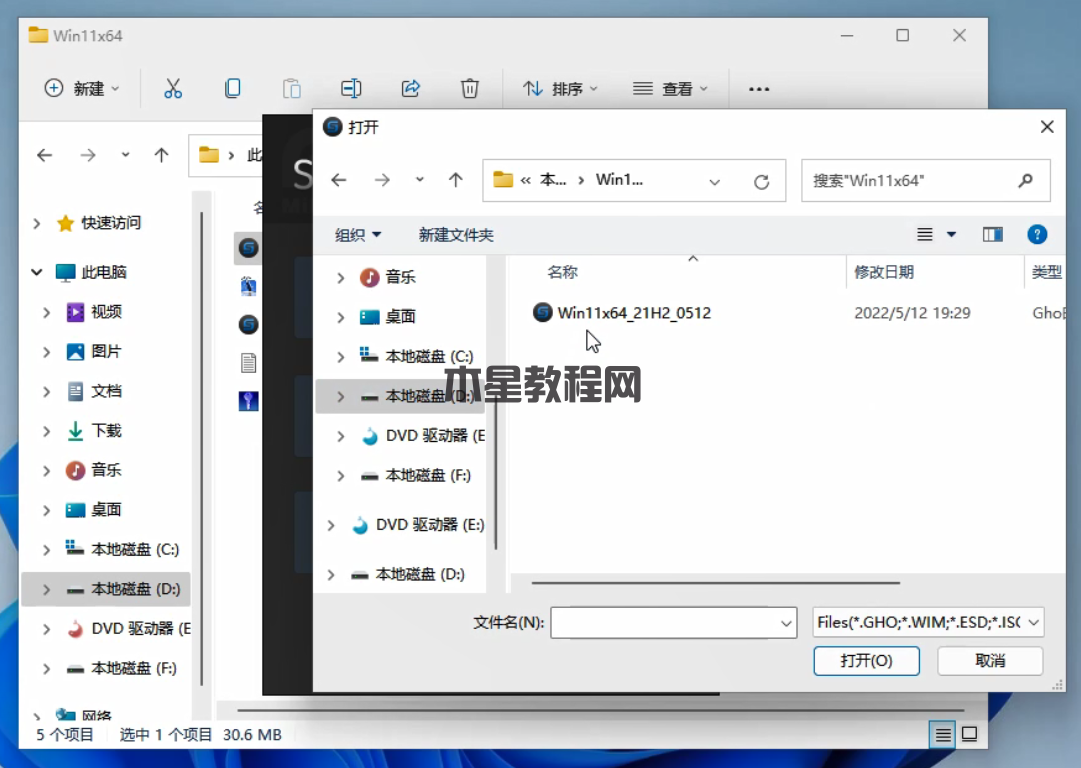Click the Open (打开(O)) button
The width and height of the screenshot is (1081, 768).
867,661
